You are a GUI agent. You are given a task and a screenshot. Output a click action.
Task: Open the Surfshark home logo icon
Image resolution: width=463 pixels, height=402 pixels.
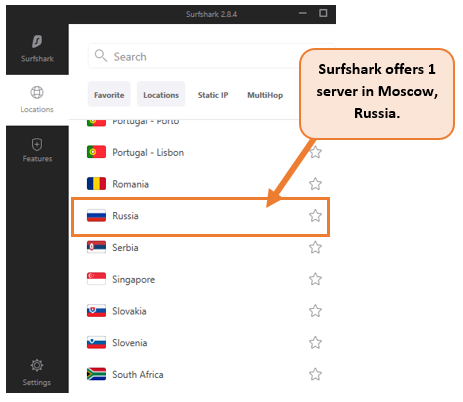tap(37, 42)
